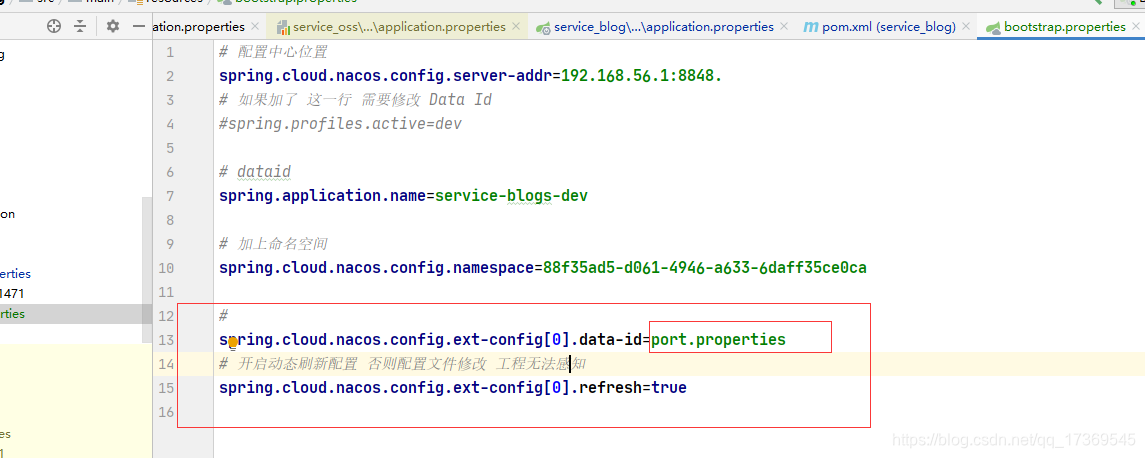Viewport: 1145px width, 458px height.
Task: Click the '# dataid' comment
Action: click(x=255, y=172)
